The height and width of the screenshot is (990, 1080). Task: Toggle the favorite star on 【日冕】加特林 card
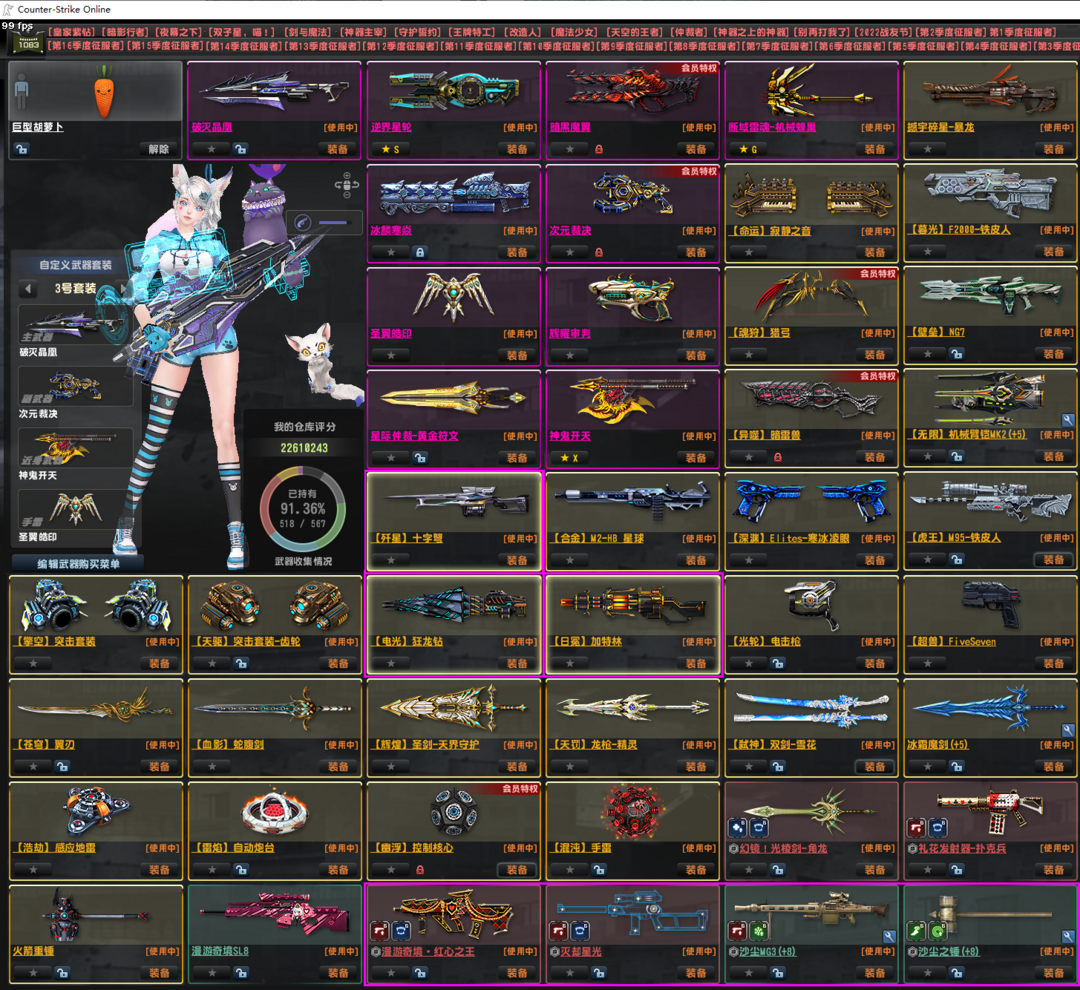coord(570,663)
